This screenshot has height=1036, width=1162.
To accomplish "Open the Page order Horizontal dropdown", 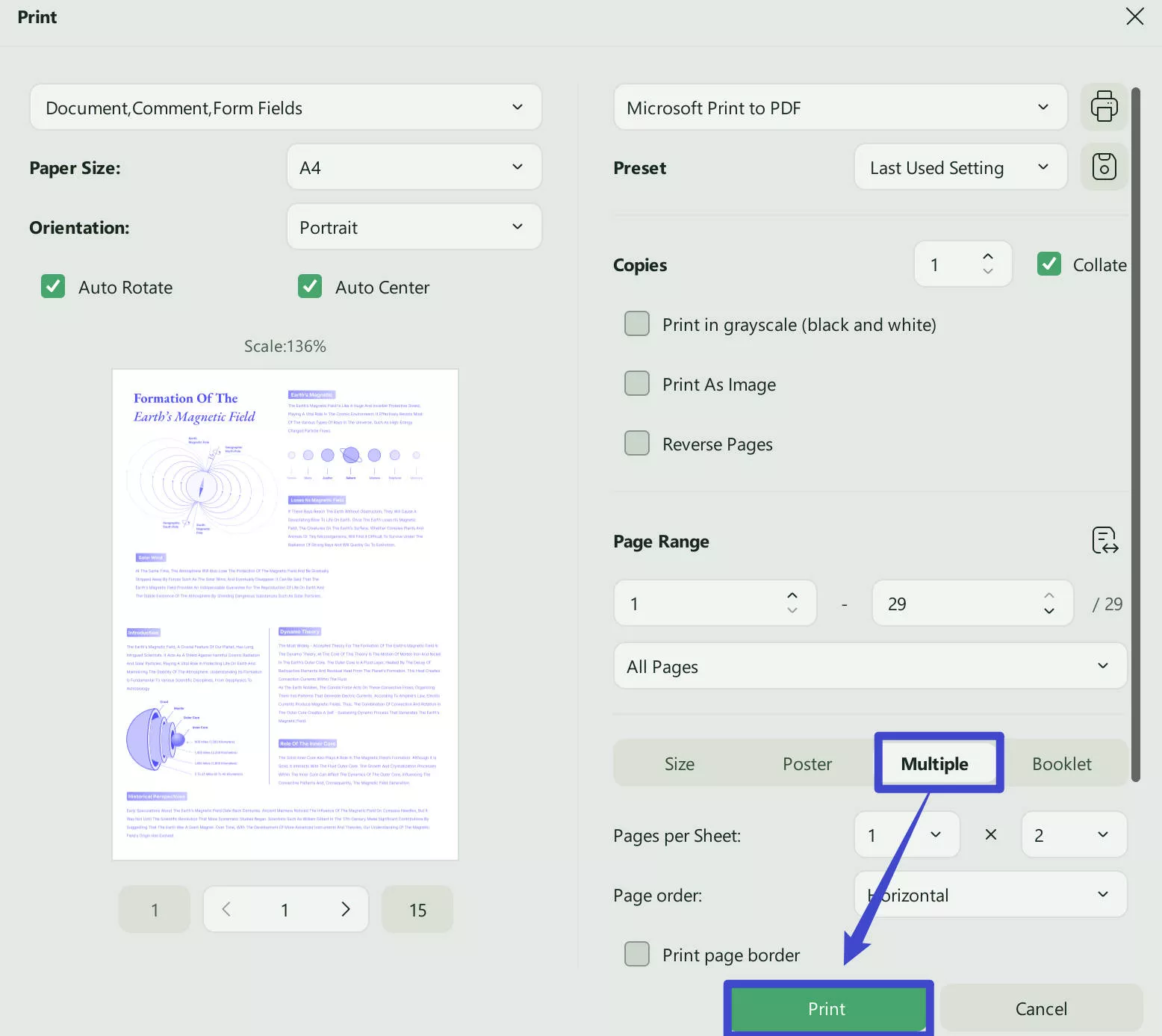I will [x=991, y=895].
